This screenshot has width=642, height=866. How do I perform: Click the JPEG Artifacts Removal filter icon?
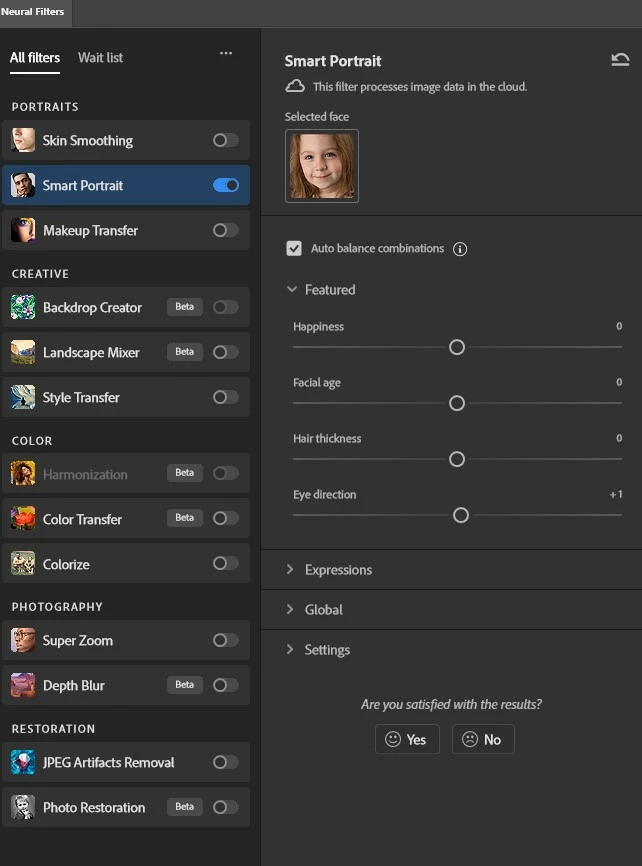pos(23,762)
